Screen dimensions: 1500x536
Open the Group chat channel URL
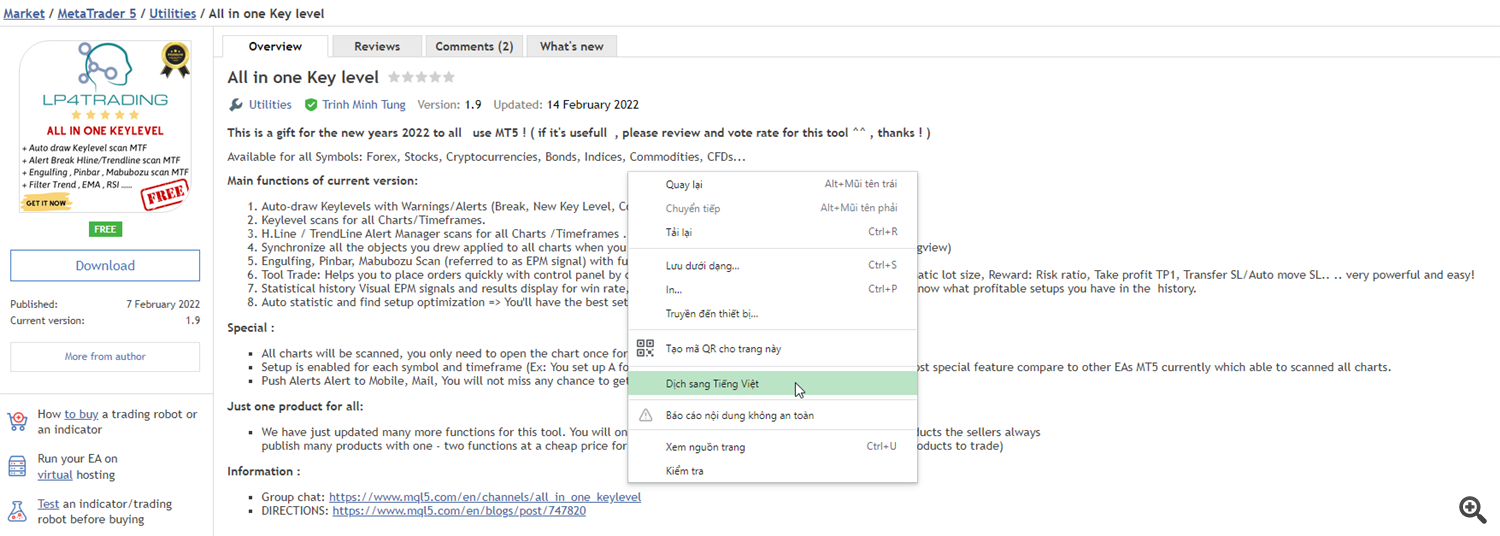[485, 496]
